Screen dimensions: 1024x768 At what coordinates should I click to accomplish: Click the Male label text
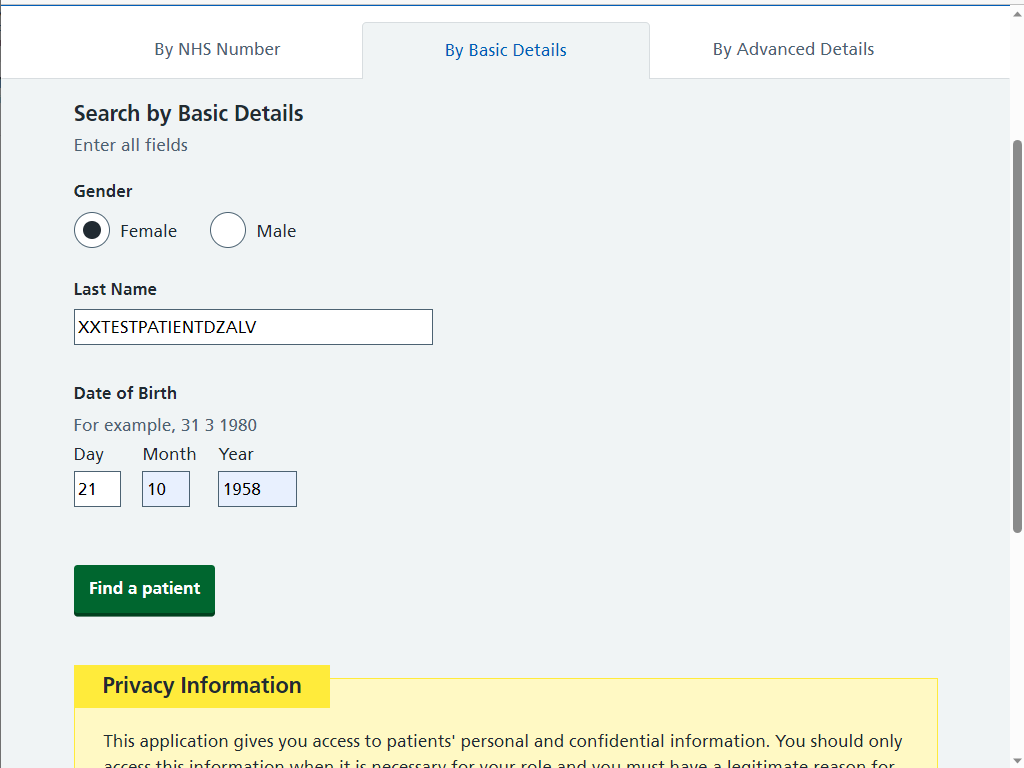click(x=276, y=231)
